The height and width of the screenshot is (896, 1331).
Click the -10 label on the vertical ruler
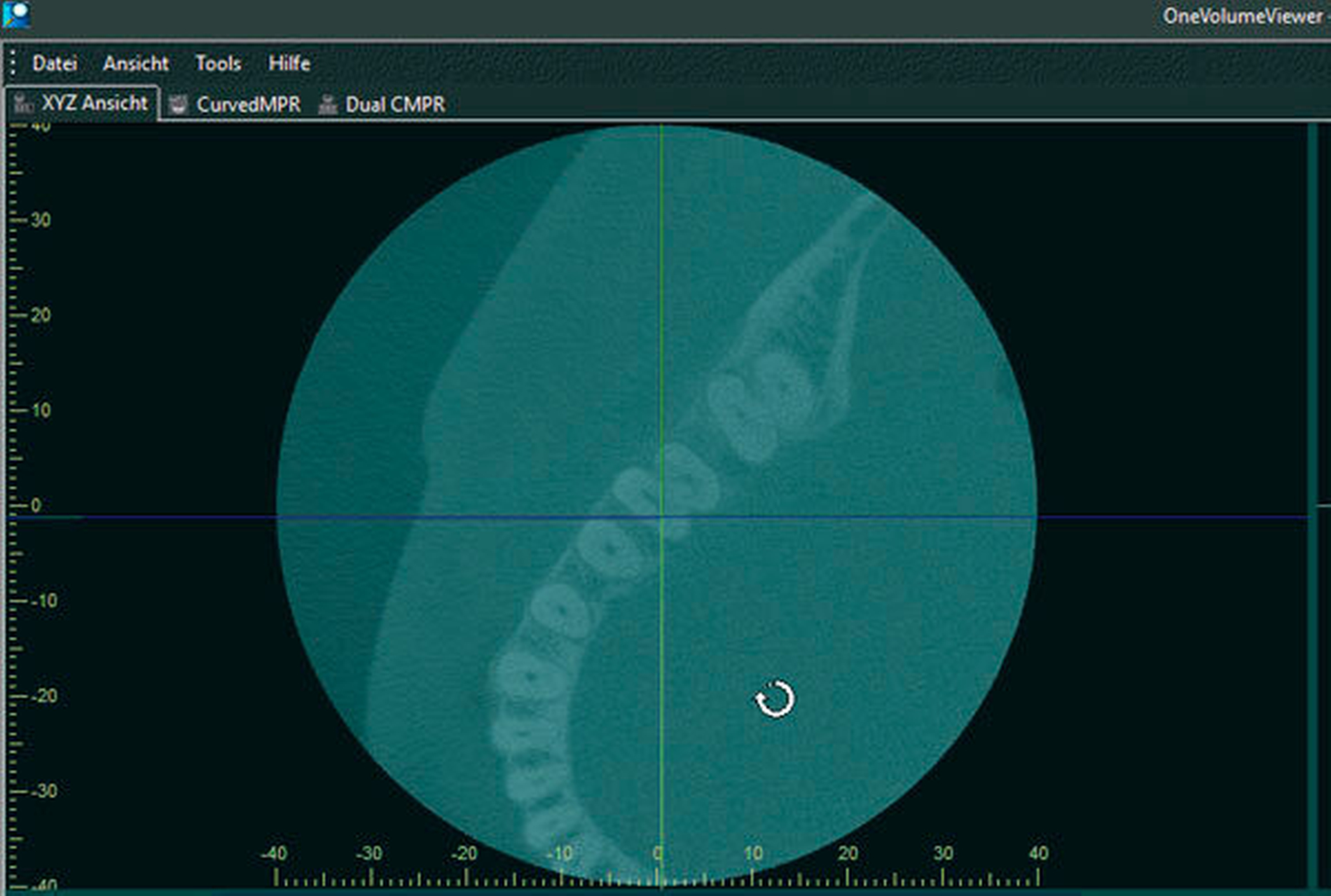point(43,600)
